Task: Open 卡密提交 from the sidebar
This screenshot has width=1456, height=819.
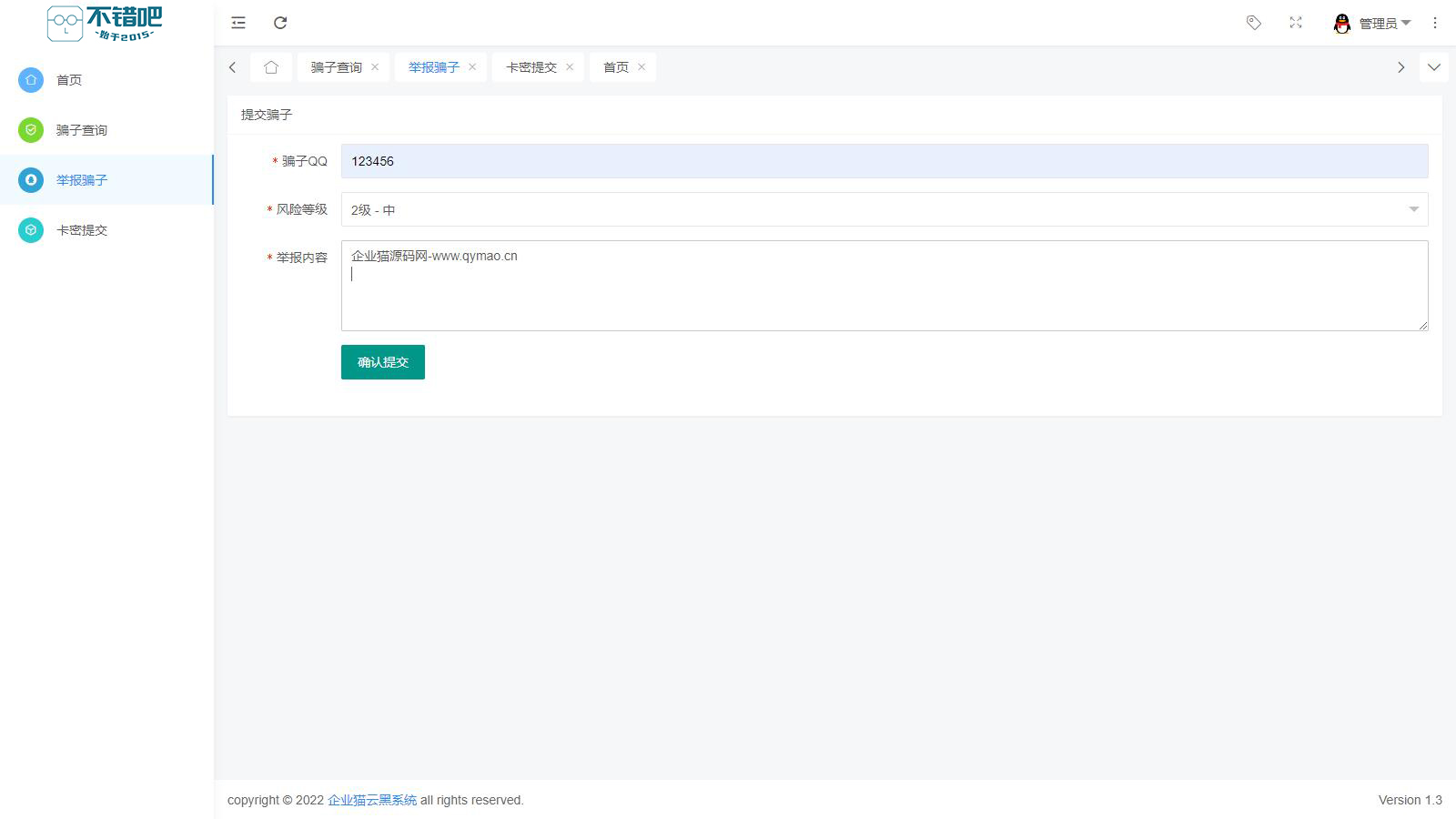Action: click(82, 230)
